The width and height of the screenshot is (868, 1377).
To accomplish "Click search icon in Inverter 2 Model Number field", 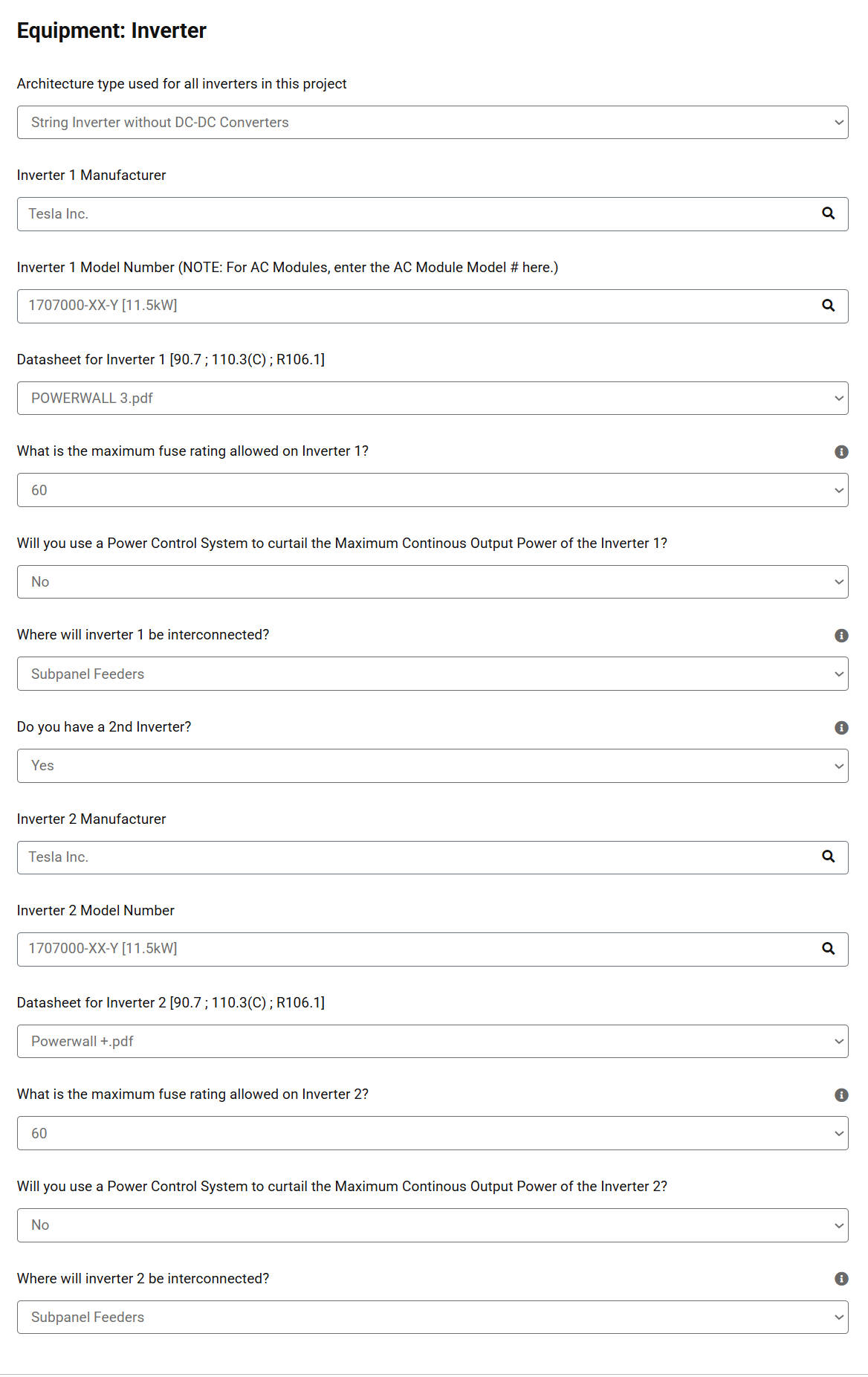I will click(x=828, y=949).
